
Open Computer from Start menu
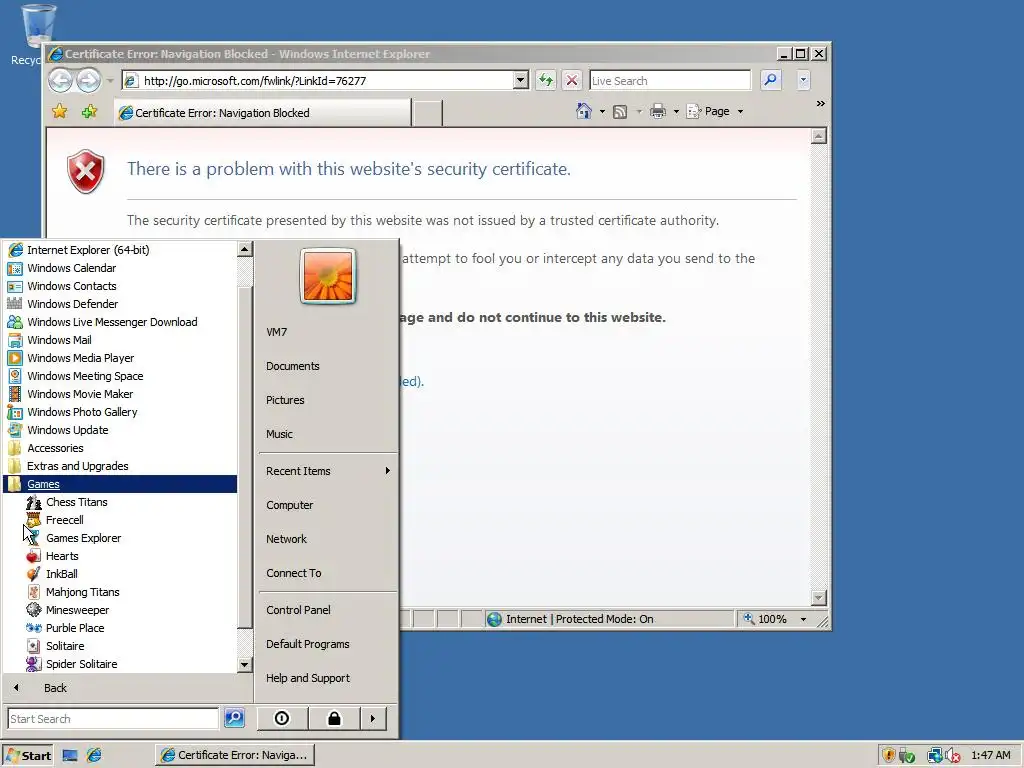pyautogui.click(x=289, y=505)
